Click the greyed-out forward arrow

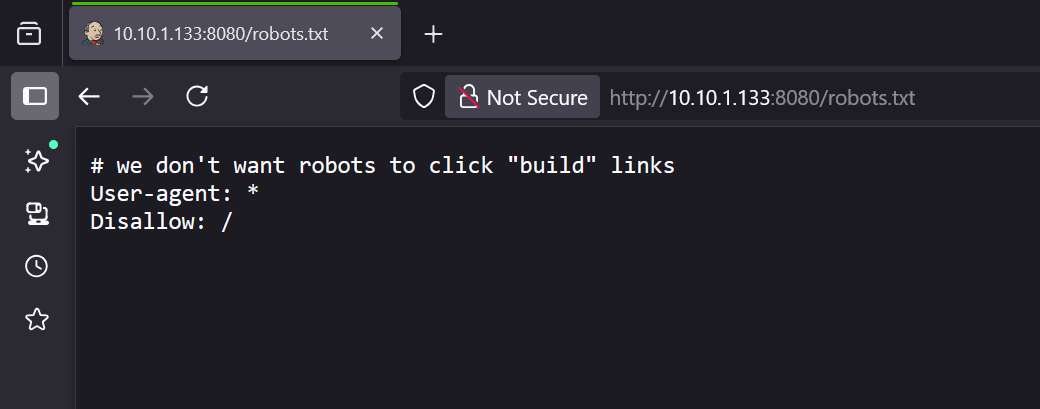(x=143, y=96)
